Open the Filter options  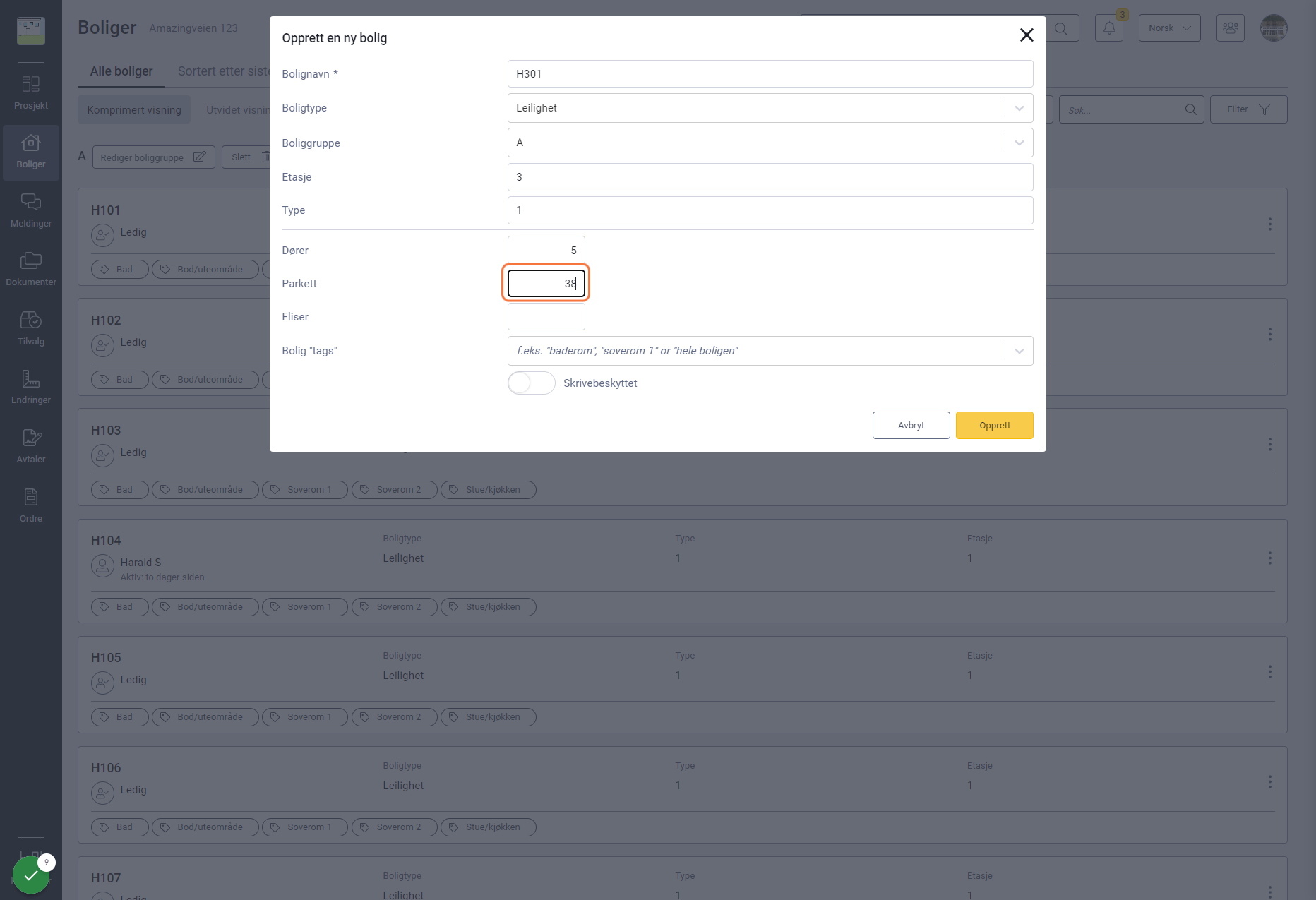click(1248, 109)
